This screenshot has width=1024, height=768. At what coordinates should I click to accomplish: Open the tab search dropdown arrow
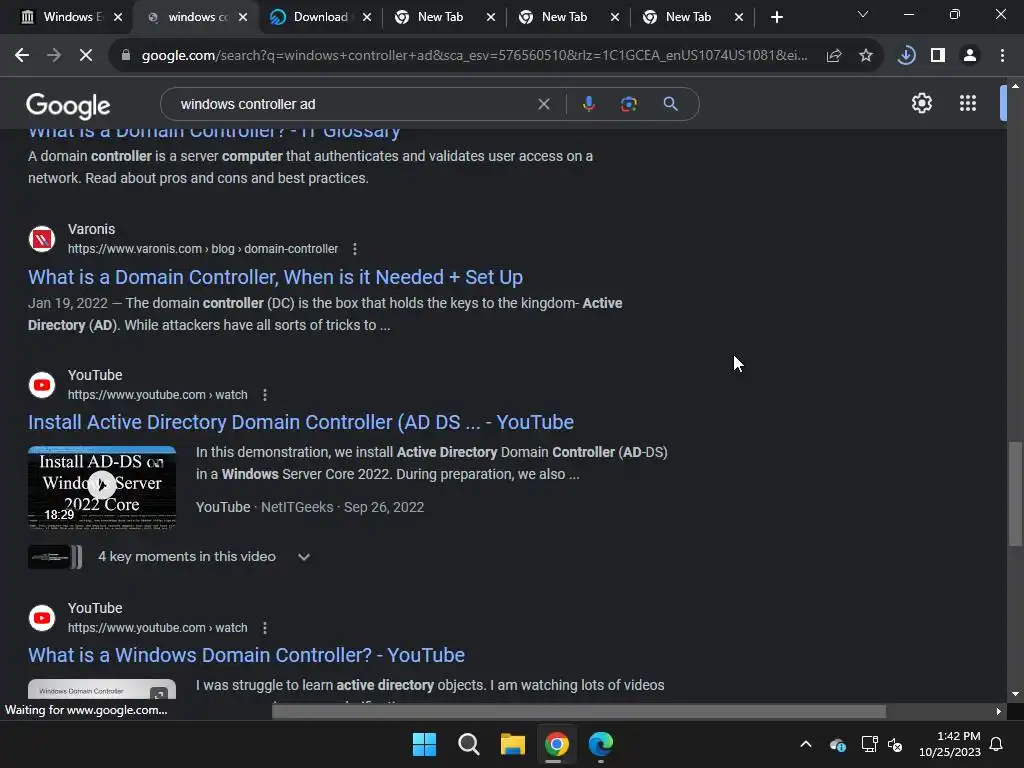click(863, 15)
